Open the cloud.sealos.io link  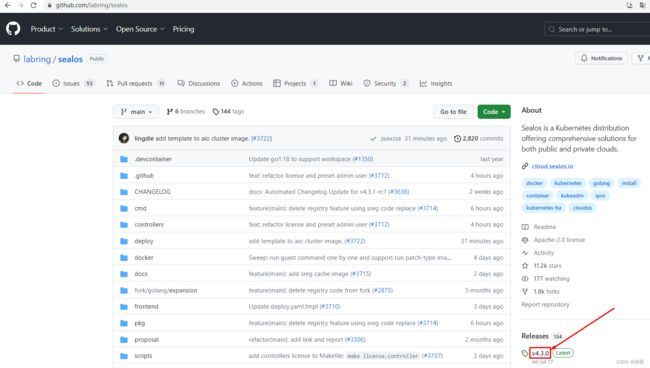pos(552,166)
